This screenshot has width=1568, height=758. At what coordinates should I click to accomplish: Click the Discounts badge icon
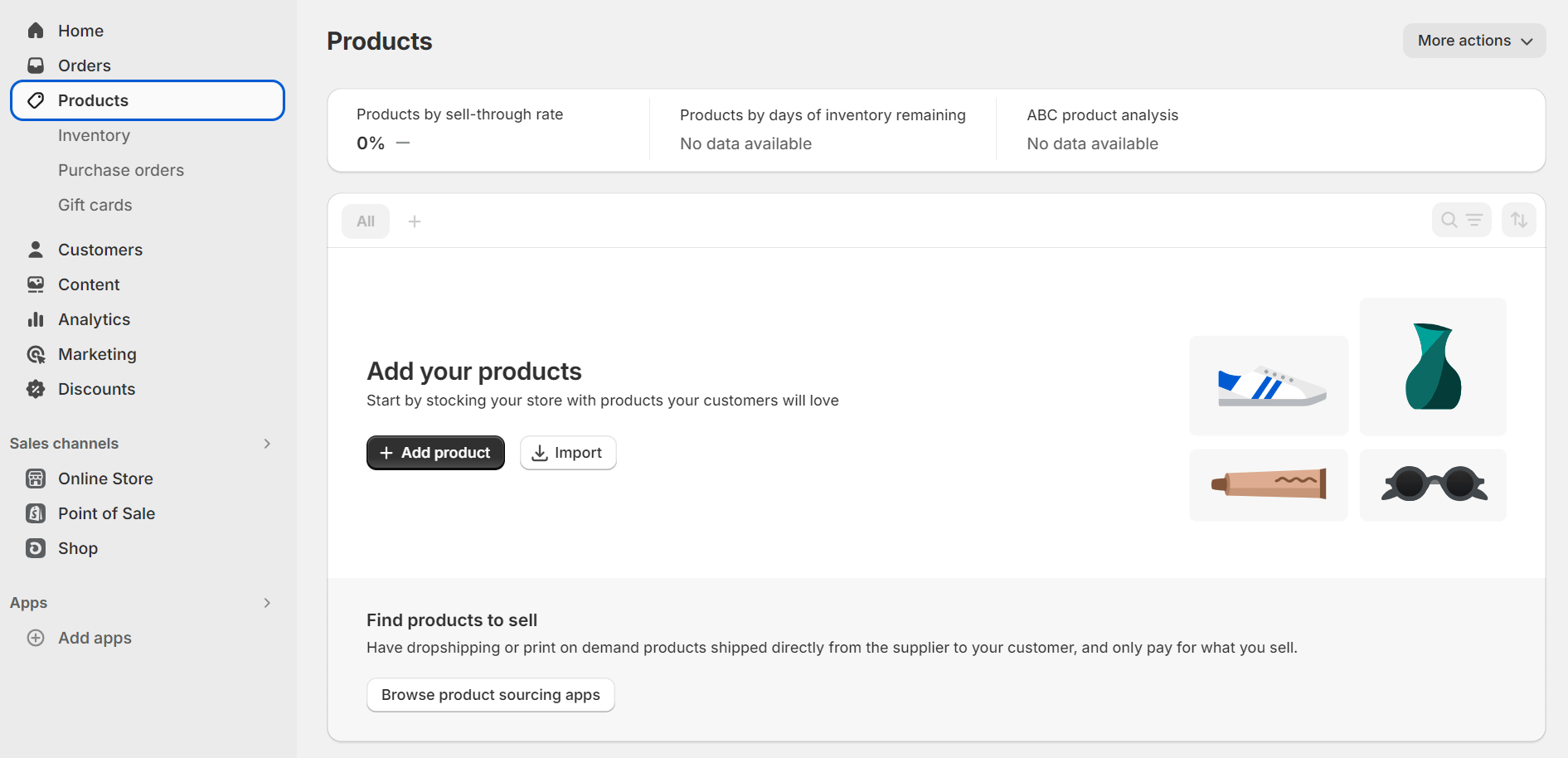(36, 389)
